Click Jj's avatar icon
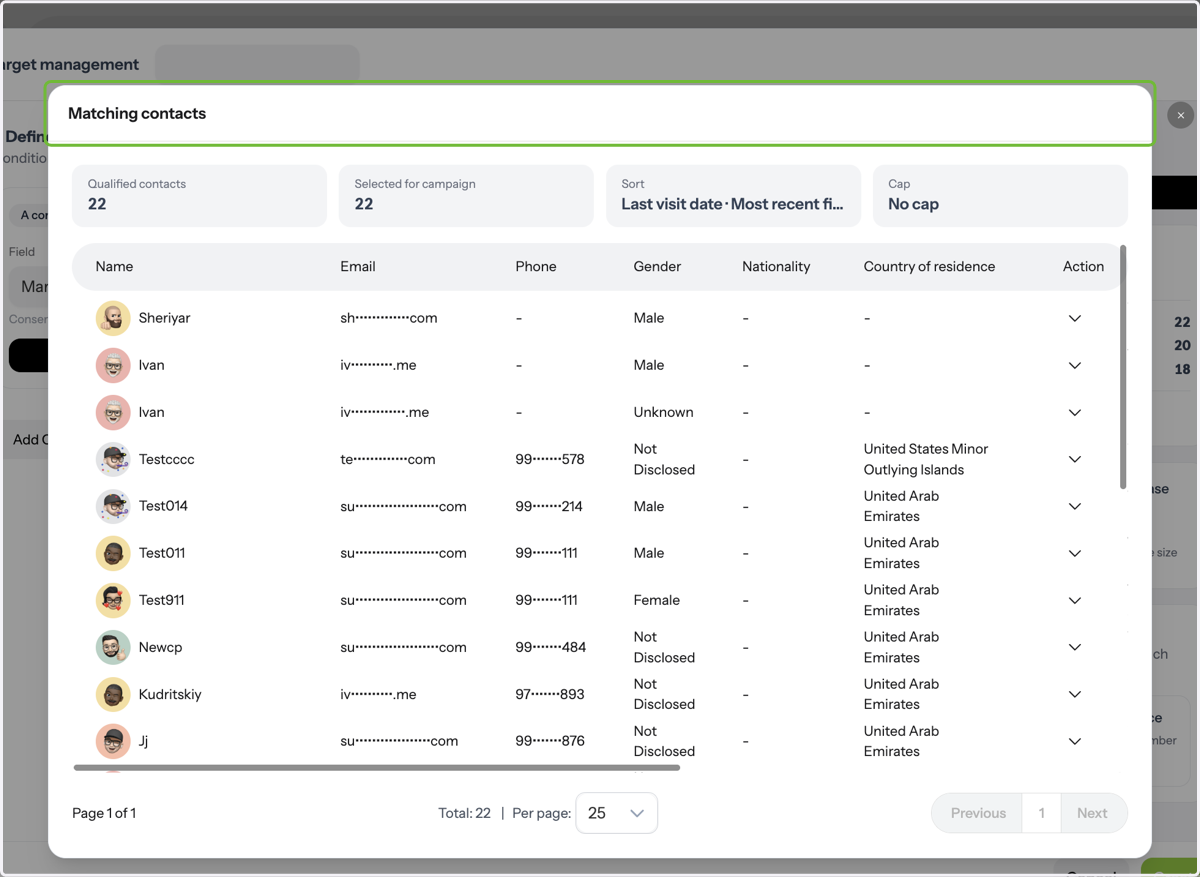 pos(113,741)
